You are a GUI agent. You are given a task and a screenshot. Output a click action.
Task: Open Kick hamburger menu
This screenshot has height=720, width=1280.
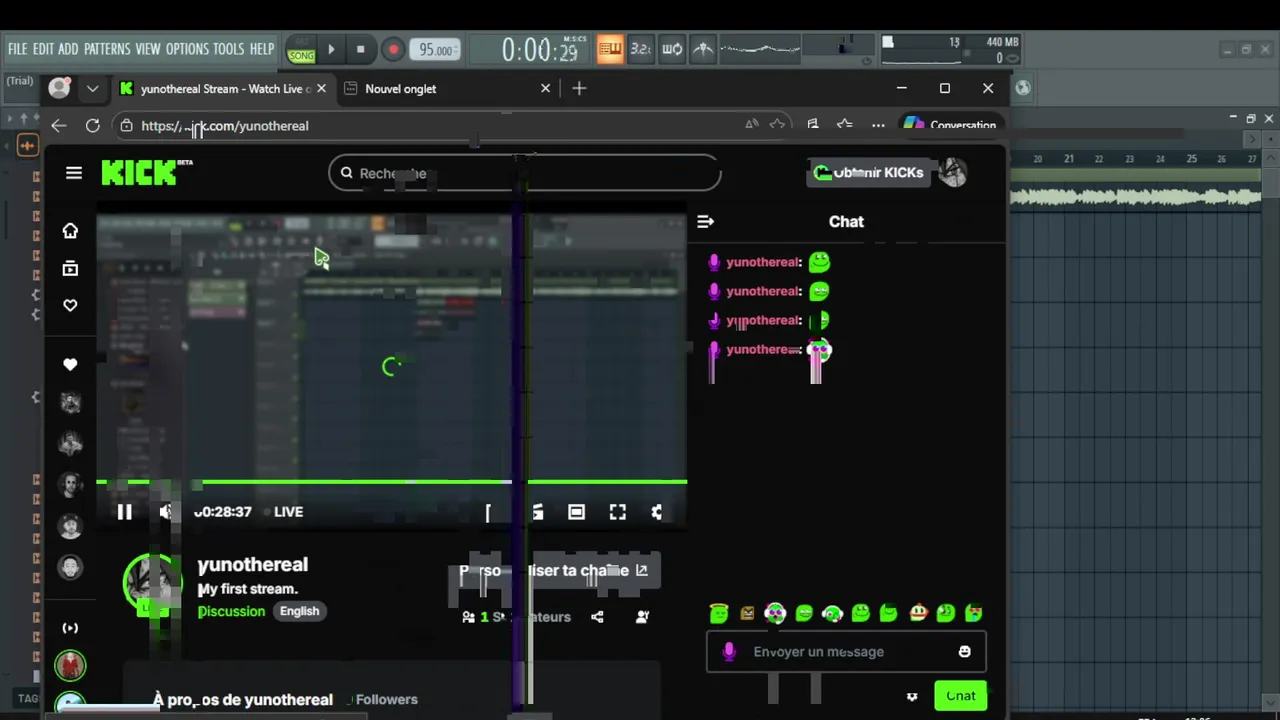(x=73, y=173)
